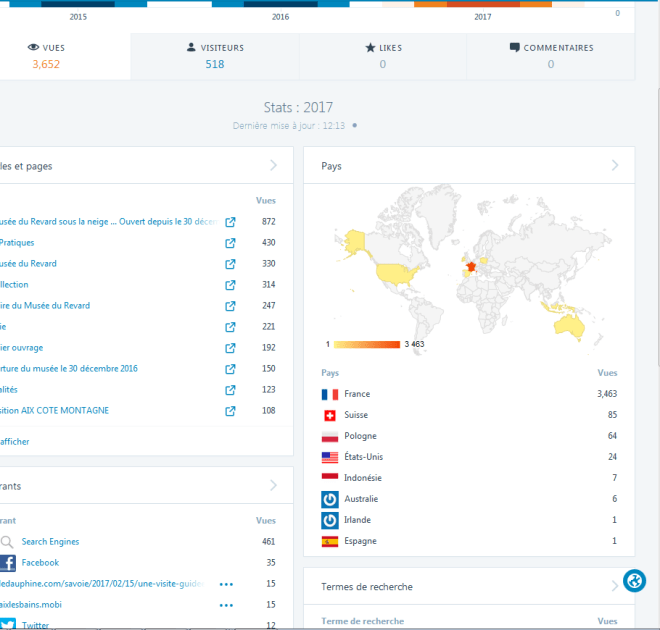This screenshot has width=660, height=630.
Task: Select the Commentaires tab
Action: 550,56
